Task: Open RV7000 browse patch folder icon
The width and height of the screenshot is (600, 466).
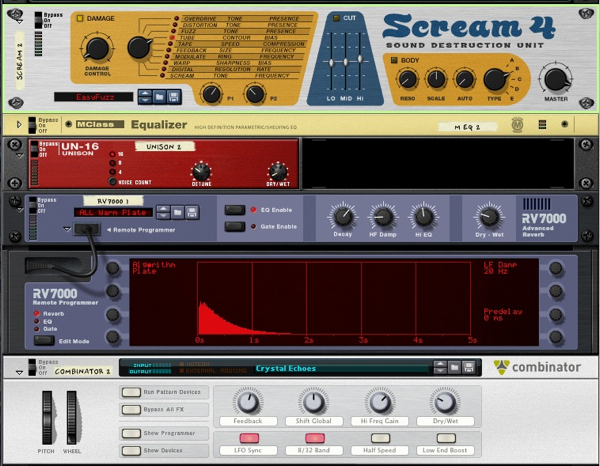Action: pyautogui.click(x=178, y=212)
